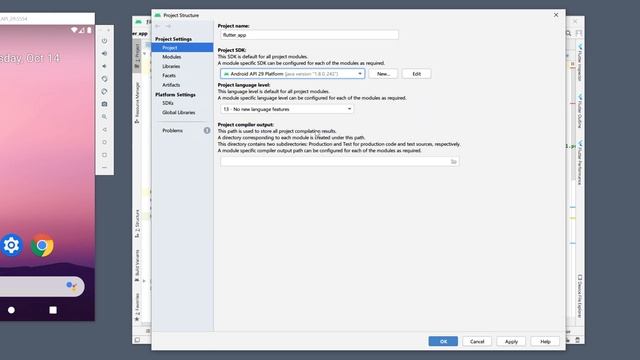This screenshot has width=640, height=360.
Task: Click the emulator zoom magnifier icon
Action: point(104,117)
